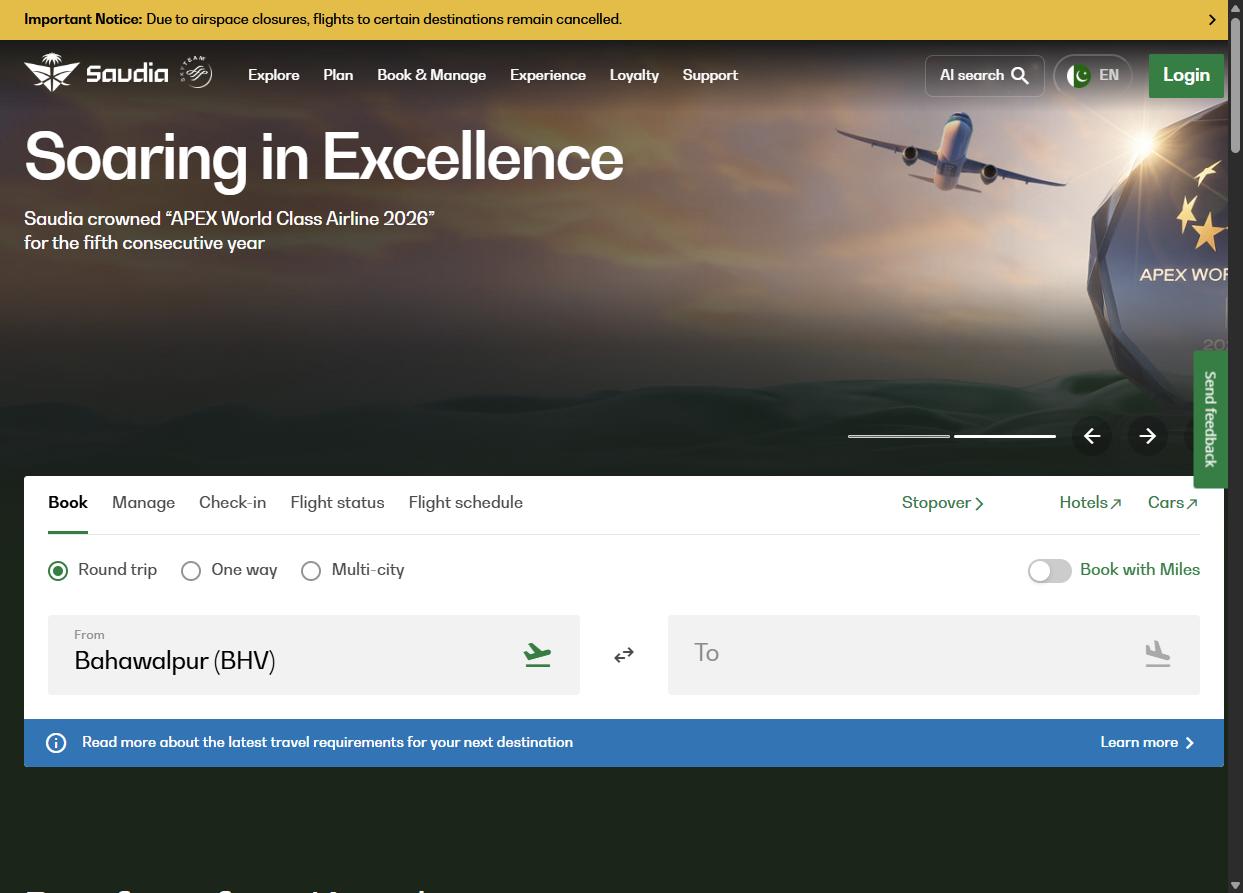Viewport: 1243px width, 893px height.
Task: Open the Experience menu
Action: (x=548, y=75)
